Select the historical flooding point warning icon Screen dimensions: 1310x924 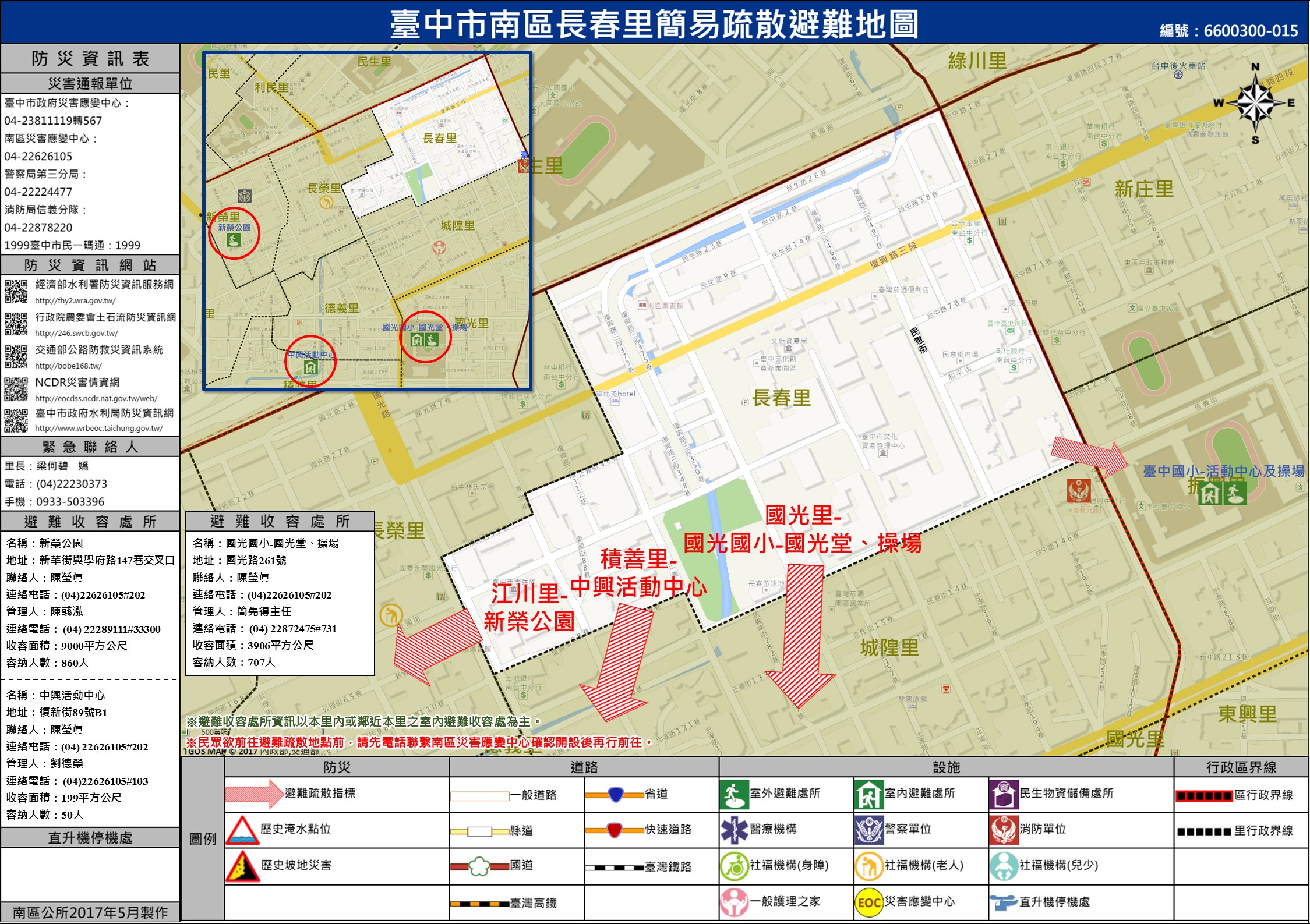(242, 830)
